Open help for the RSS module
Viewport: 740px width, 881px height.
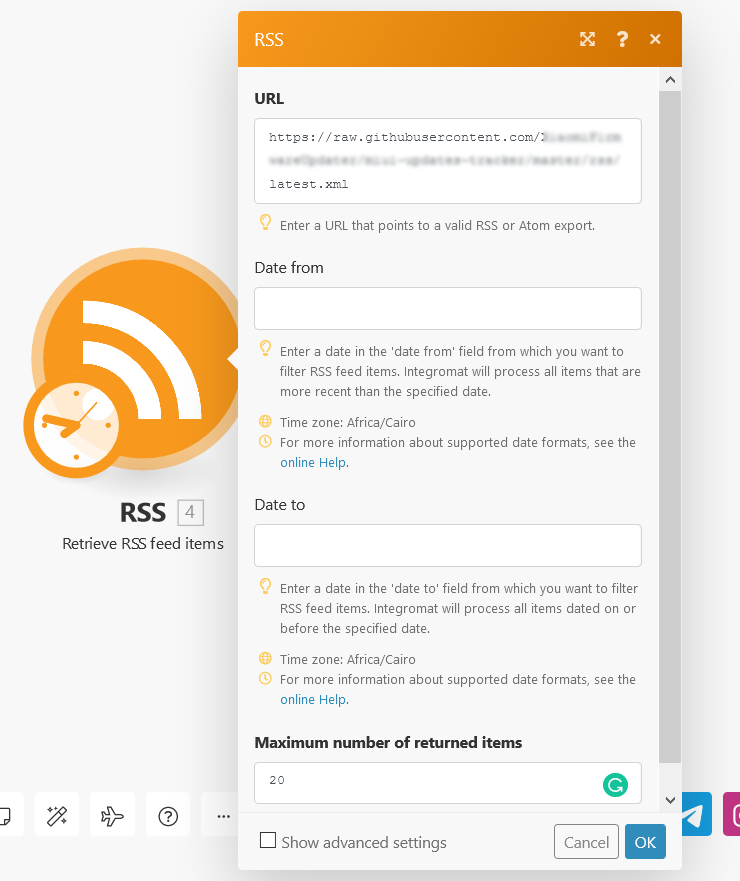tap(622, 39)
